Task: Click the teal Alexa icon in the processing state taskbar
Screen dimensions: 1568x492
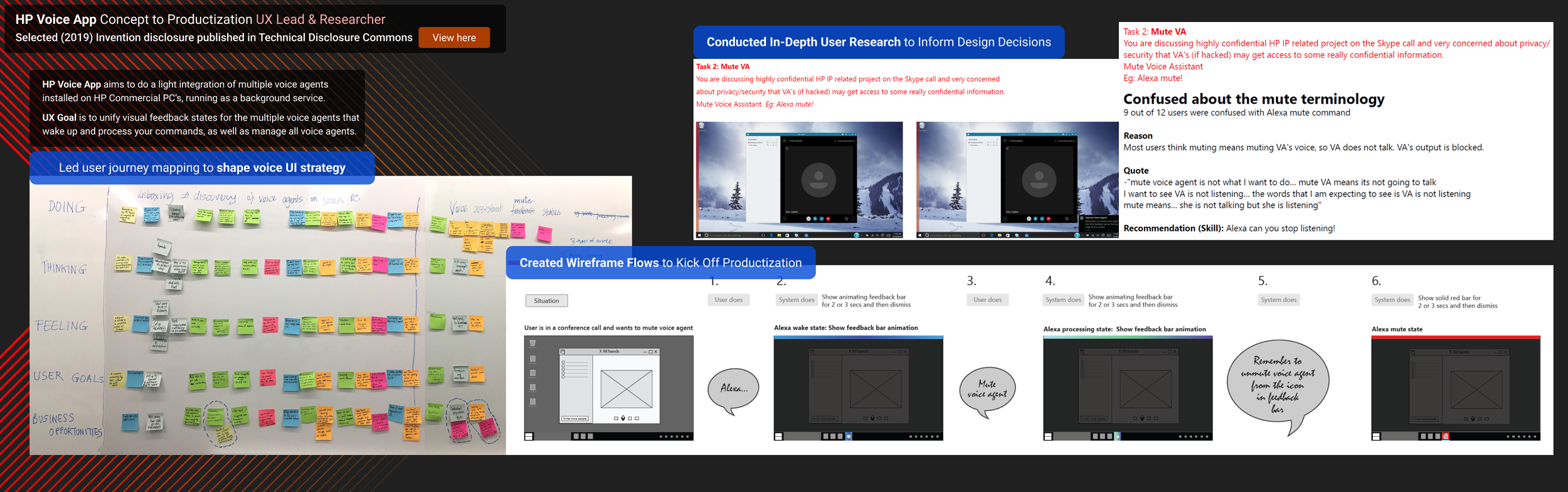Action: point(1118,436)
